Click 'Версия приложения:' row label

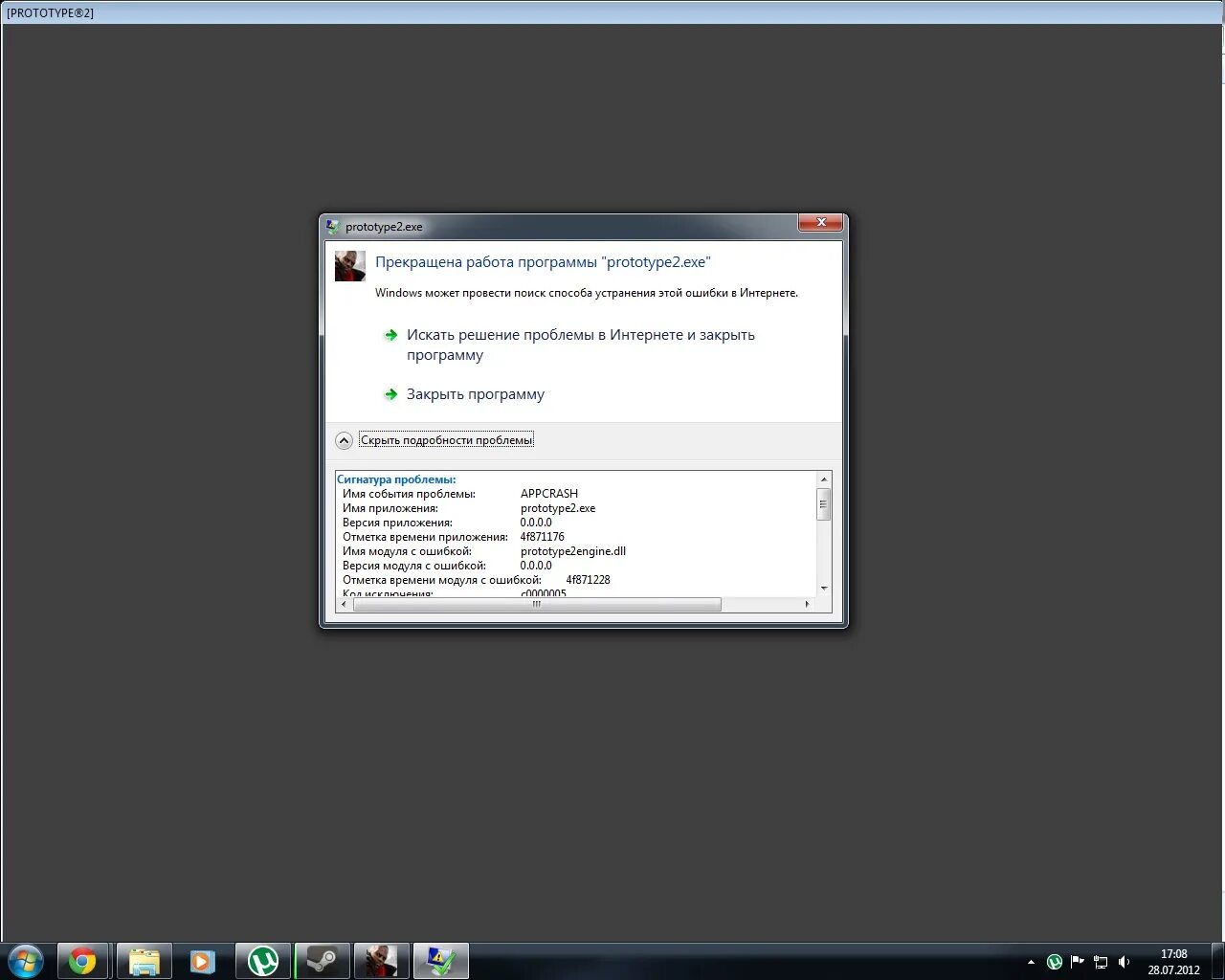pos(397,523)
